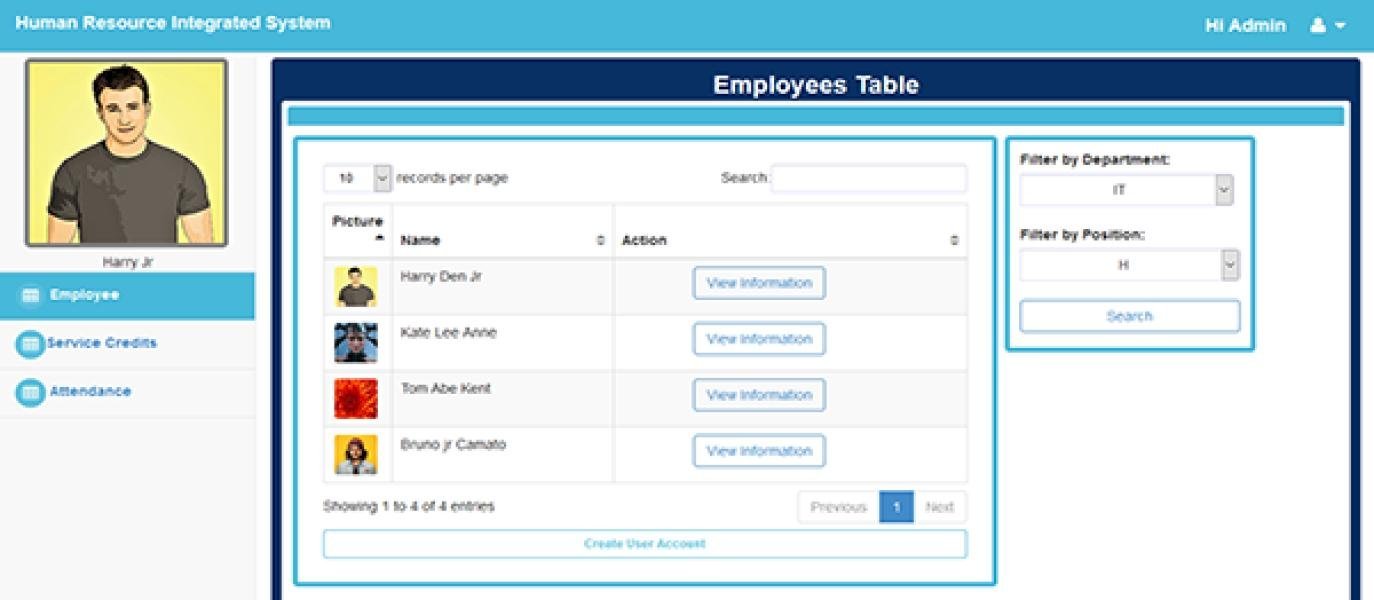Click the Create User Account link
The width and height of the screenshot is (1374, 600).
click(x=644, y=543)
